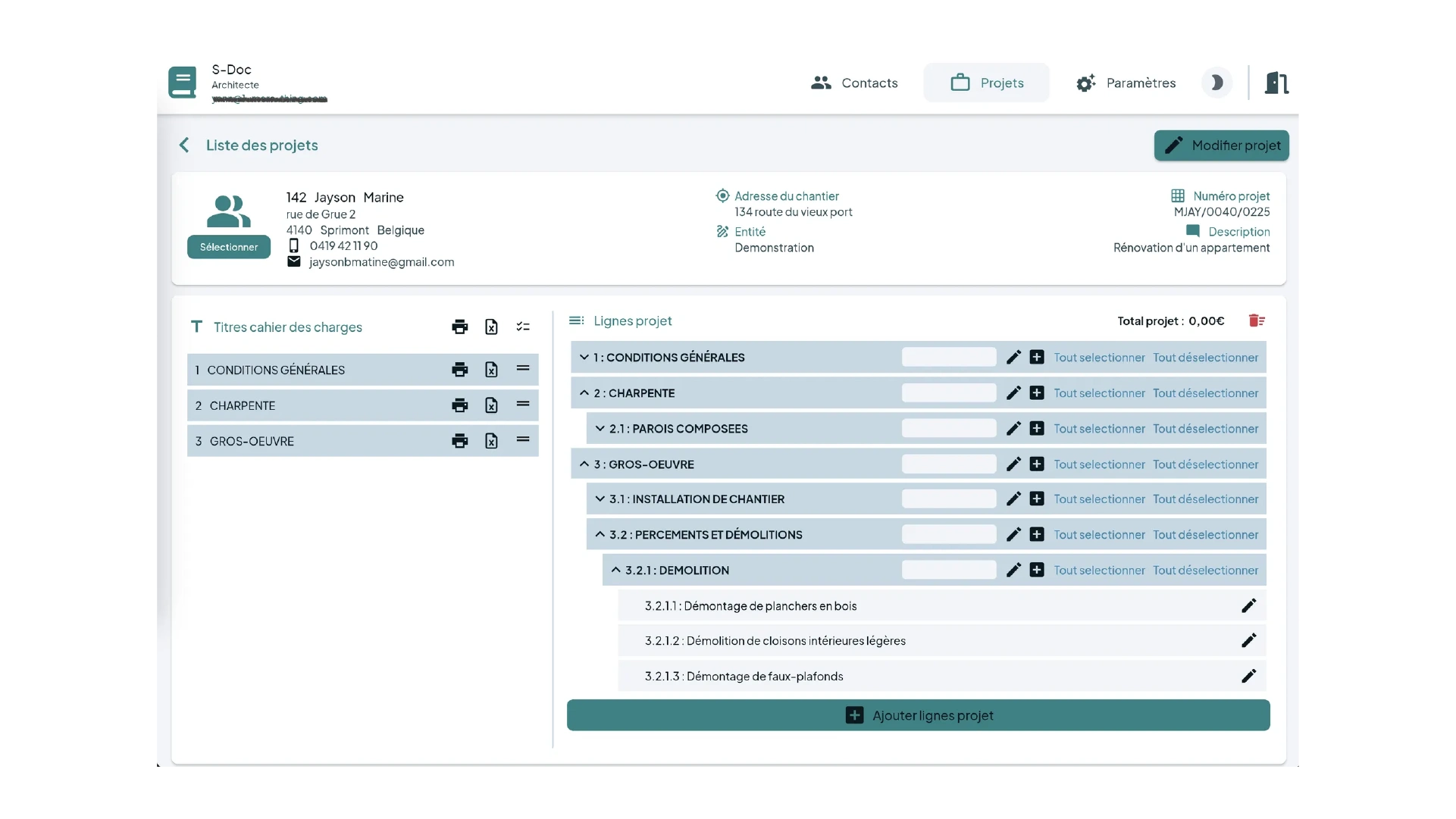Expand the 1 : CONDITIONS GÉNÉRALES section
The height and width of the screenshot is (819, 1456).
(584, 358)
